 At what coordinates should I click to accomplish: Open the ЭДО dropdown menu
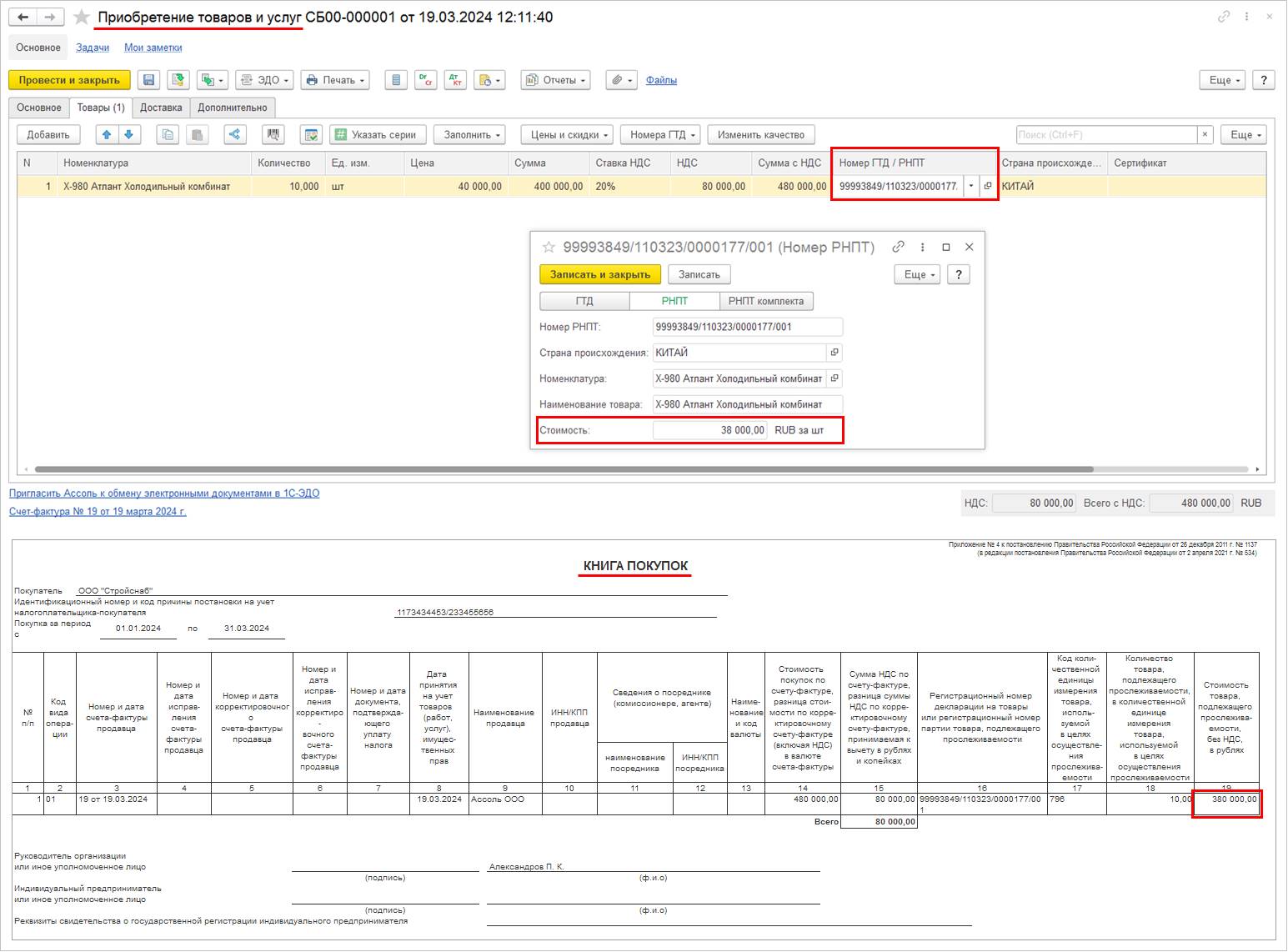point(265,80)
